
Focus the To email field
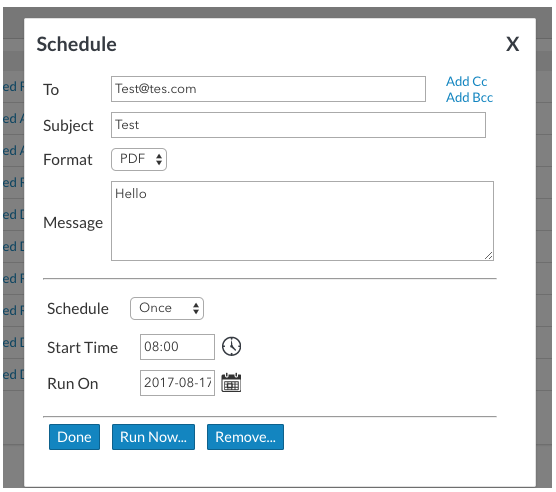click(x=268, y=89)
